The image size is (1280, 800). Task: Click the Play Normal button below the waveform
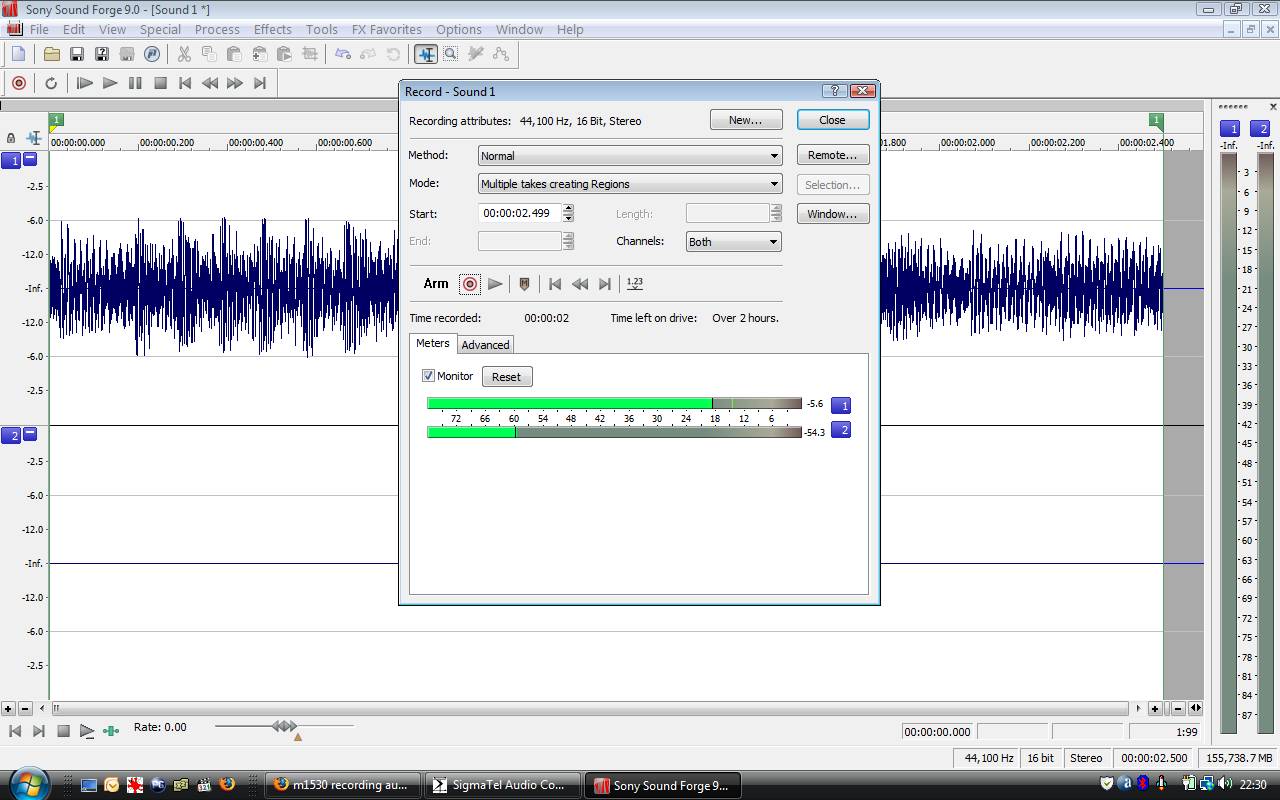point(87,731)
